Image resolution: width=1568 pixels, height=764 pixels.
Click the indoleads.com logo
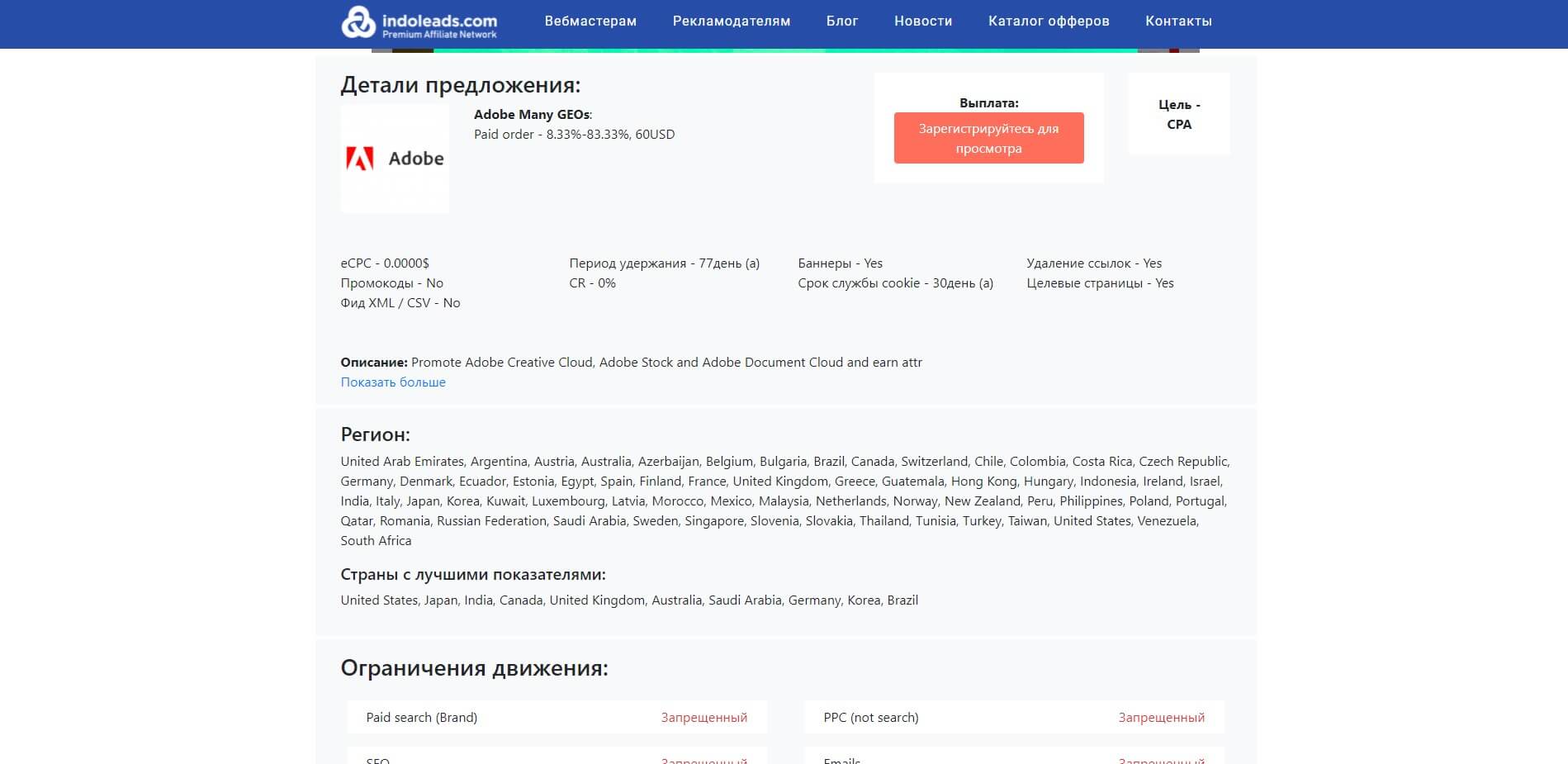pos(419,22)
